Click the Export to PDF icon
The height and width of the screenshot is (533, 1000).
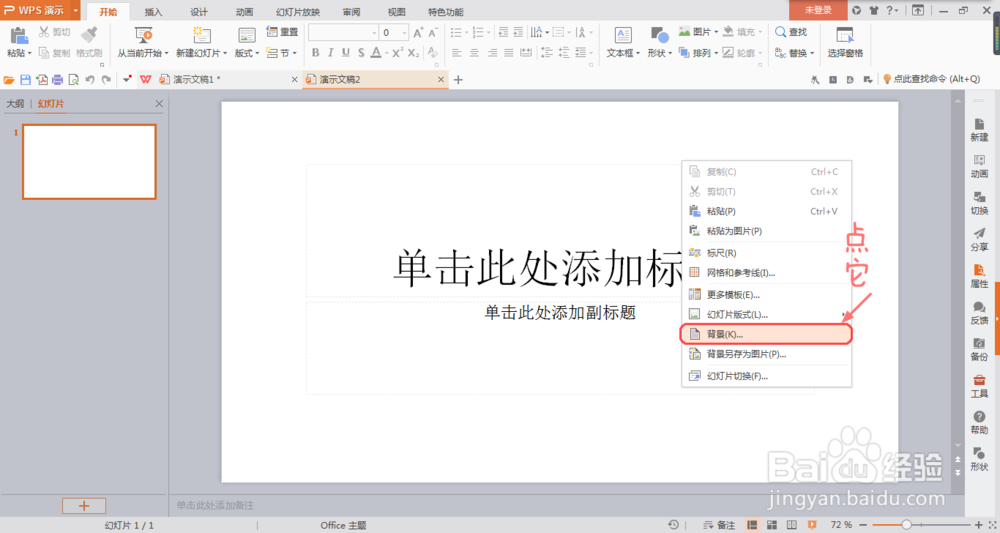click(x=41, y=80)
